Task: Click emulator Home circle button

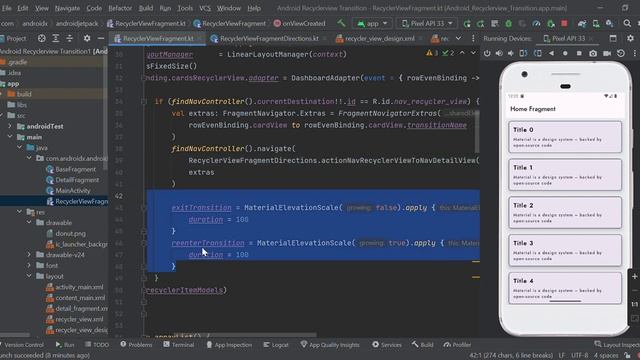Action: pos(565,53)
